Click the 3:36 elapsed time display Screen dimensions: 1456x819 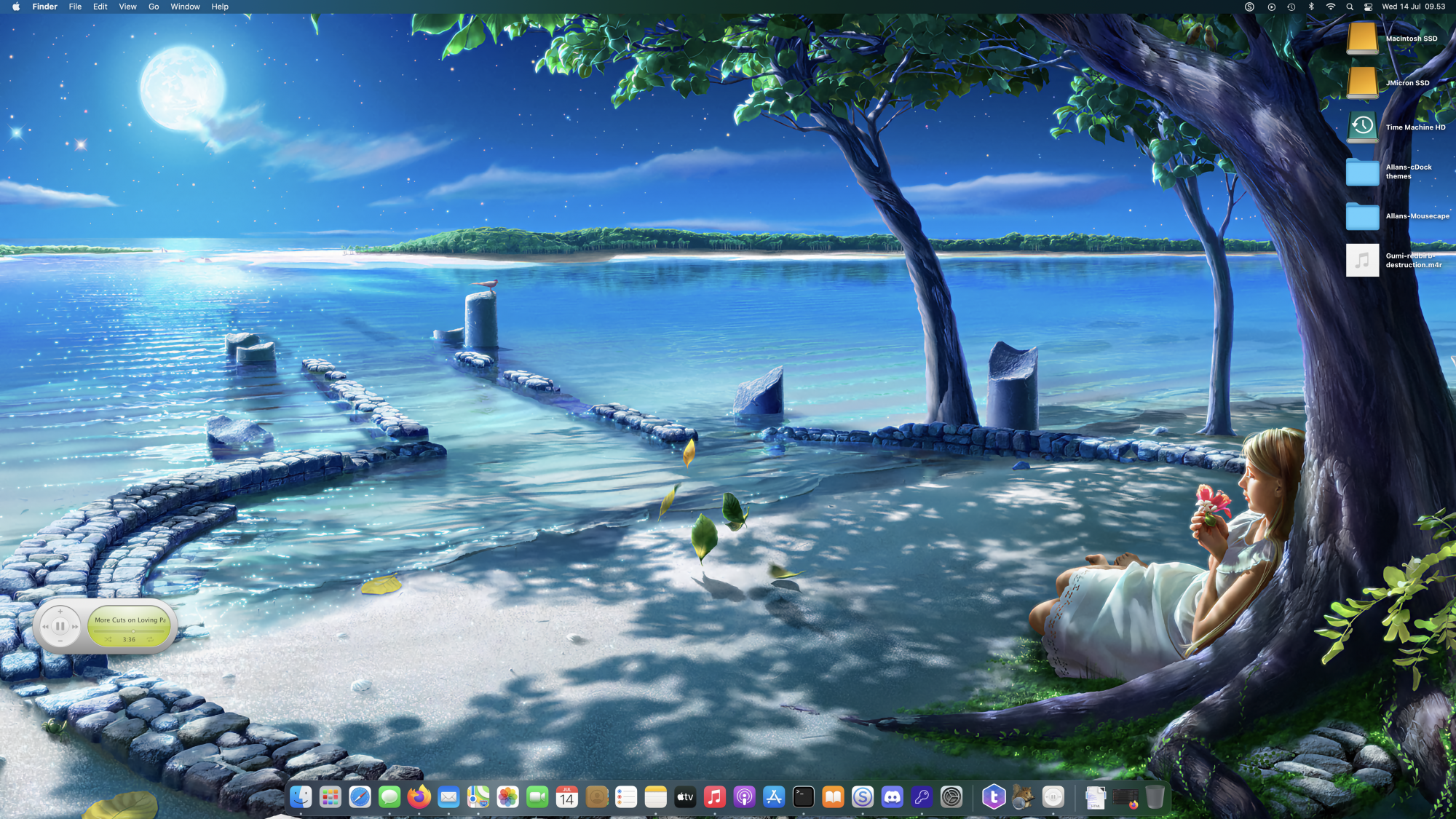(x=129, y=639)
